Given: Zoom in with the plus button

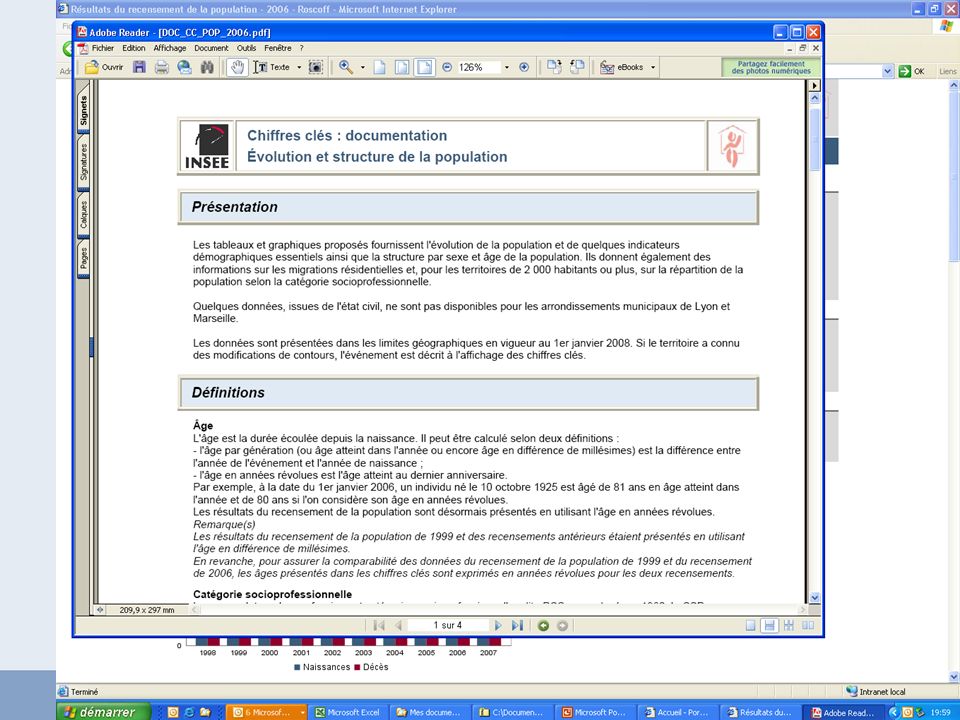Looking at the screenshot, I should [x=524, y=67].
